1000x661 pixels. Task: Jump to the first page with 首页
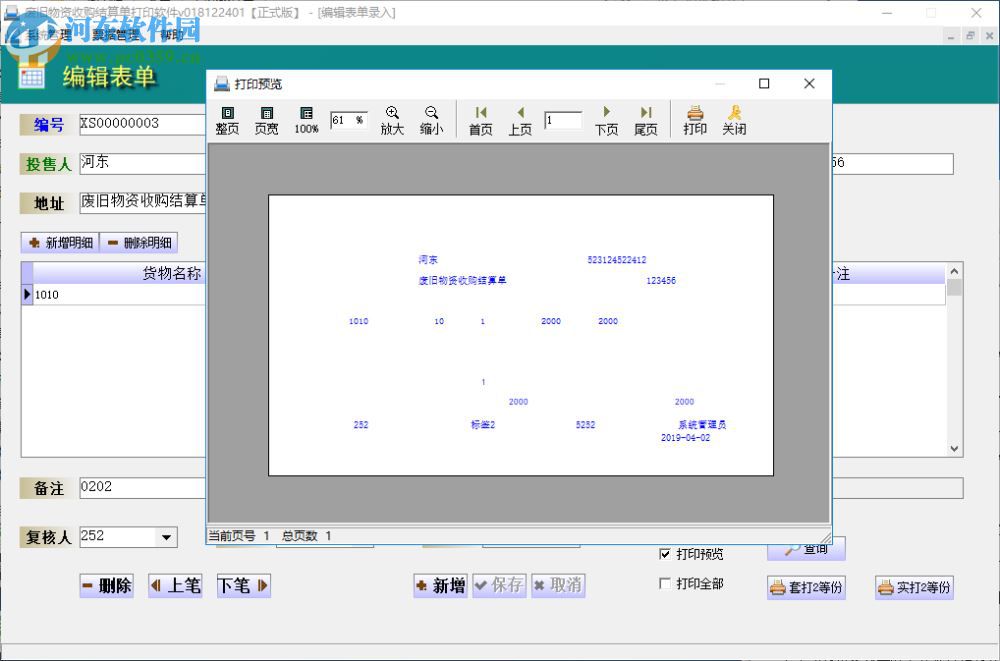[479, 118]
